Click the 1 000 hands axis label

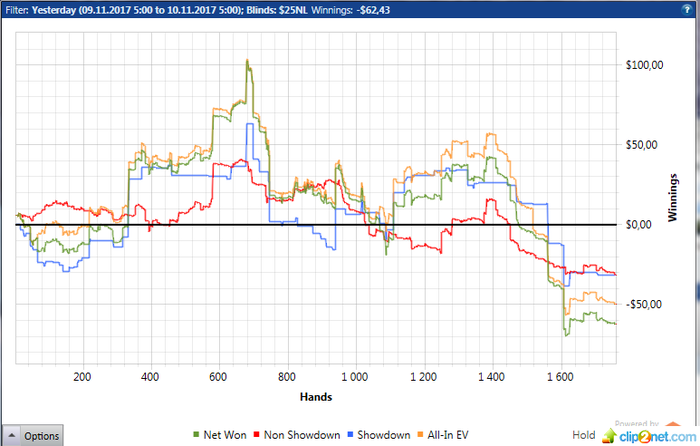point(355,377)
